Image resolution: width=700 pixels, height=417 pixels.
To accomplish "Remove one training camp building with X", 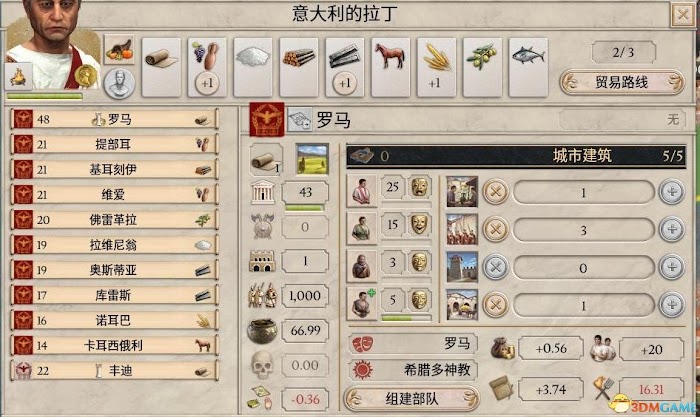I will (496, 229).
